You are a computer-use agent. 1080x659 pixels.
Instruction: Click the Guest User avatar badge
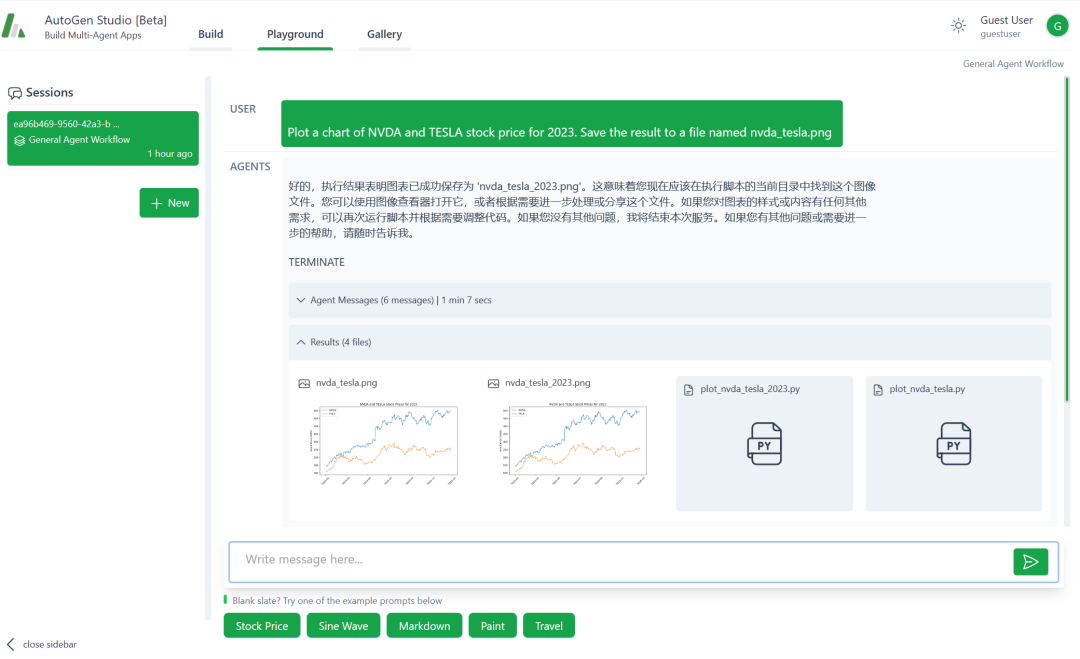click(x=1057, y=25)
